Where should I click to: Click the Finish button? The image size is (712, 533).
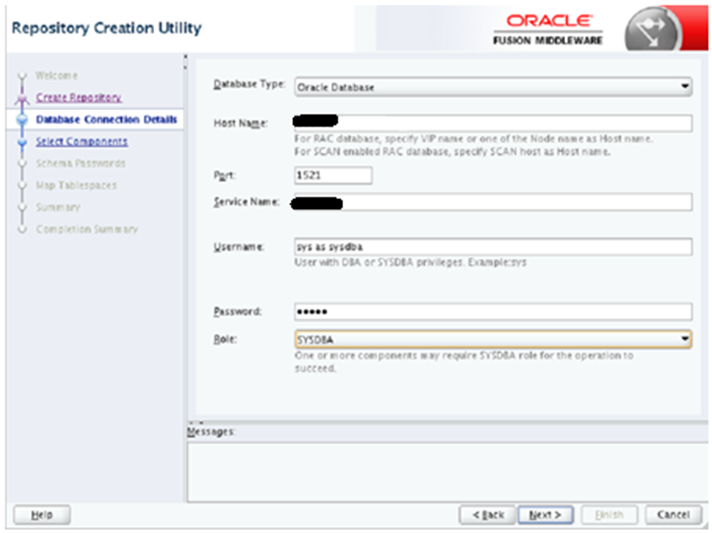[x=609, y=515]
